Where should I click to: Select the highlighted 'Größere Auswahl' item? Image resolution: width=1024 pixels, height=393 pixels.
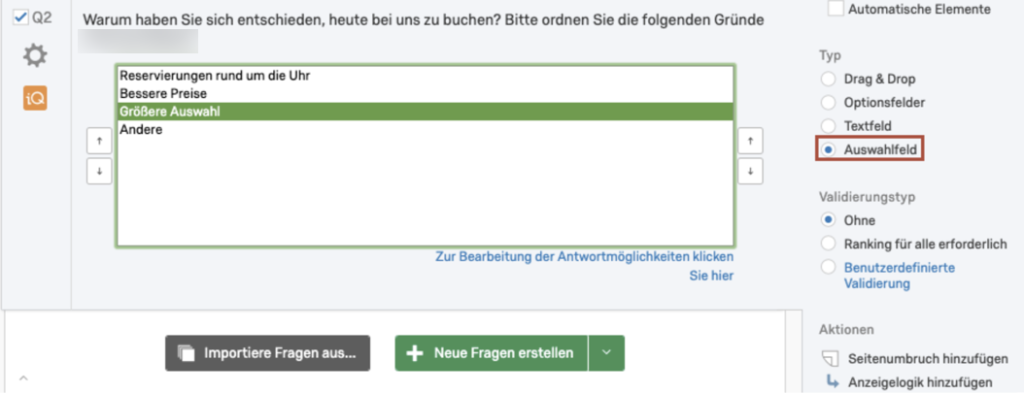tap(425, 112)
